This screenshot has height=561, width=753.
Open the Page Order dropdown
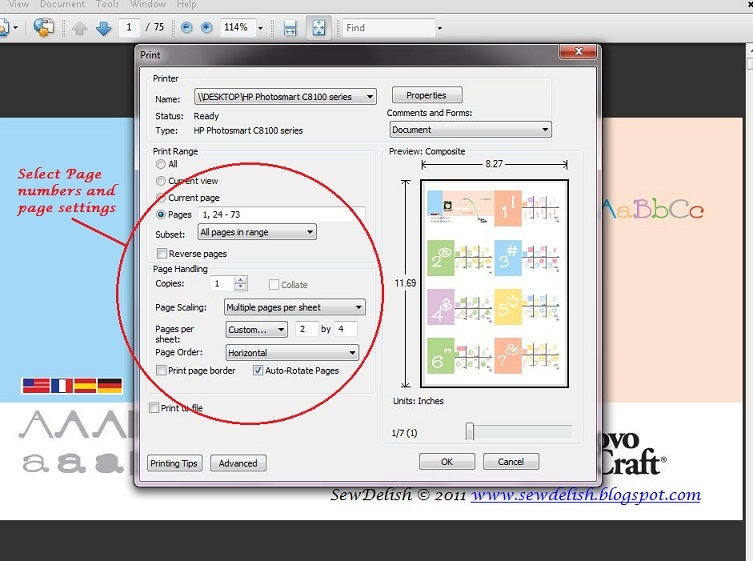click(x=292, y=353)
